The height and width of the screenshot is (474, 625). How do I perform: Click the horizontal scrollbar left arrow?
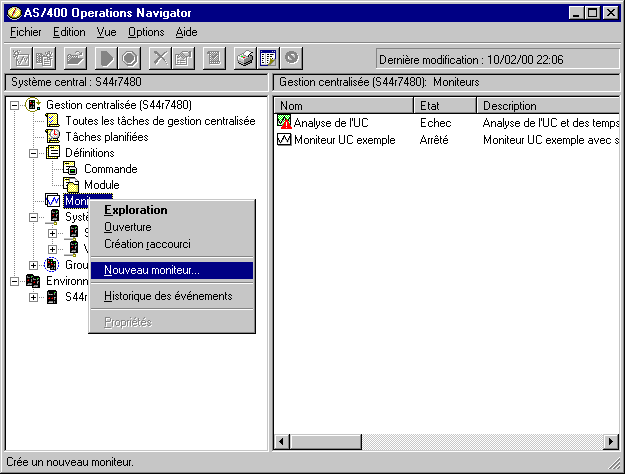click(x=282, y=442)
